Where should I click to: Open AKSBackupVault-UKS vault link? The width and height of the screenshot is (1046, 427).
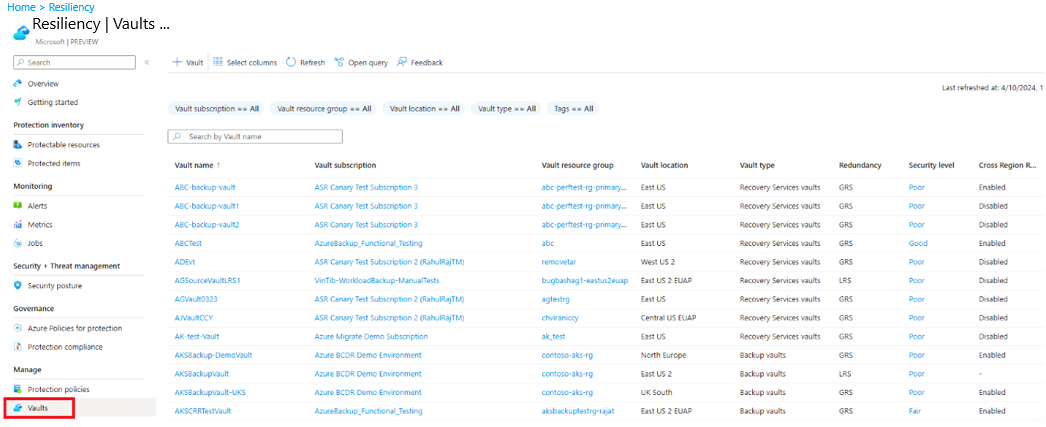208,392
